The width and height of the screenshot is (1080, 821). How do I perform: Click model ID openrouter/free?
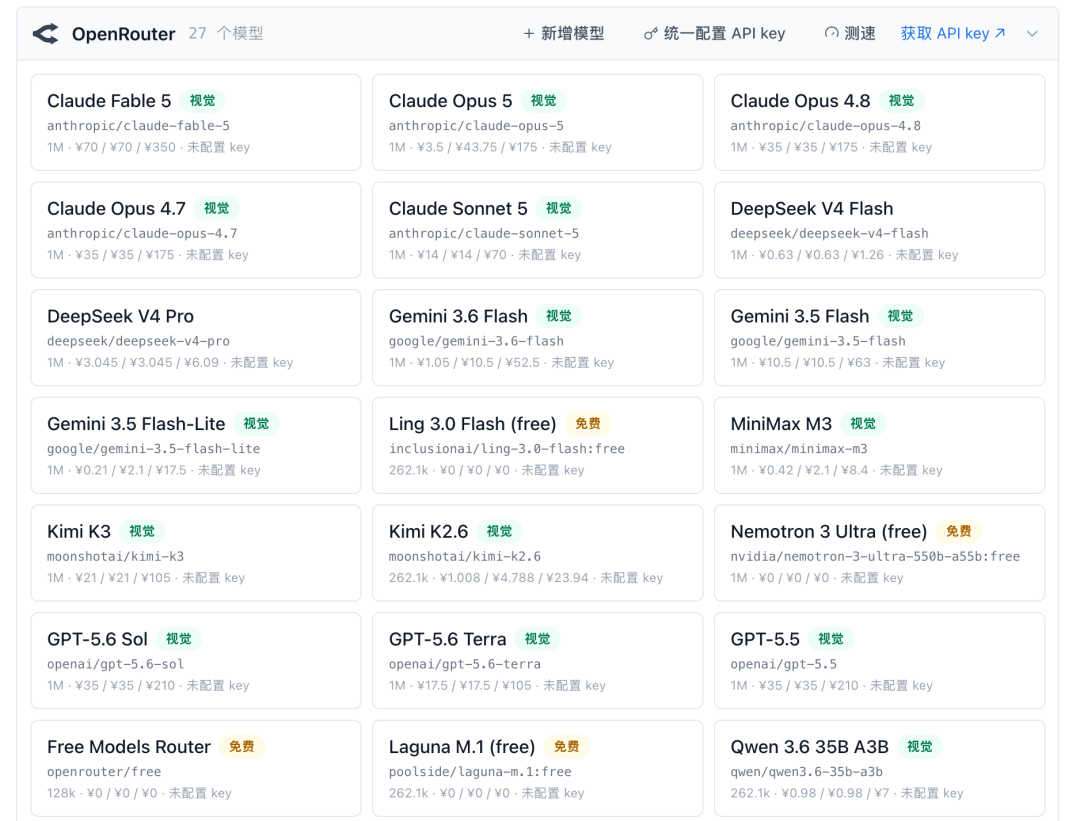[104, 771]
